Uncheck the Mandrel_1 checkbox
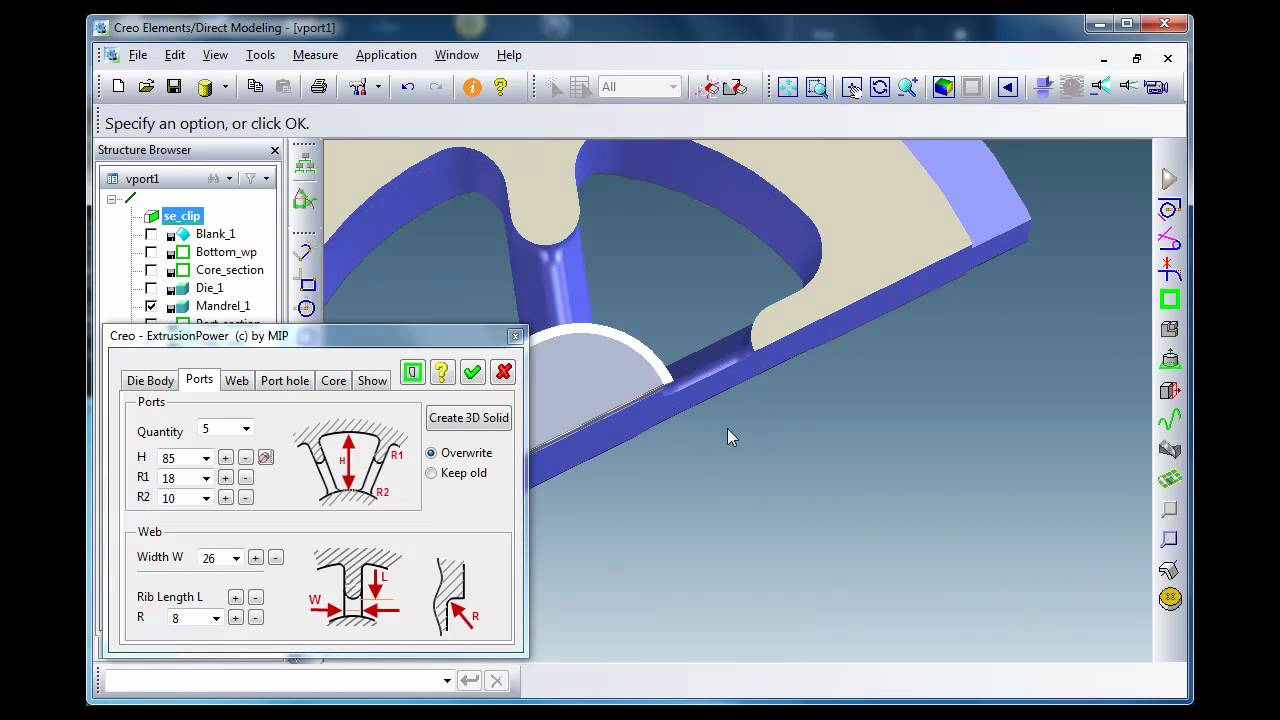 pos(151,306)
